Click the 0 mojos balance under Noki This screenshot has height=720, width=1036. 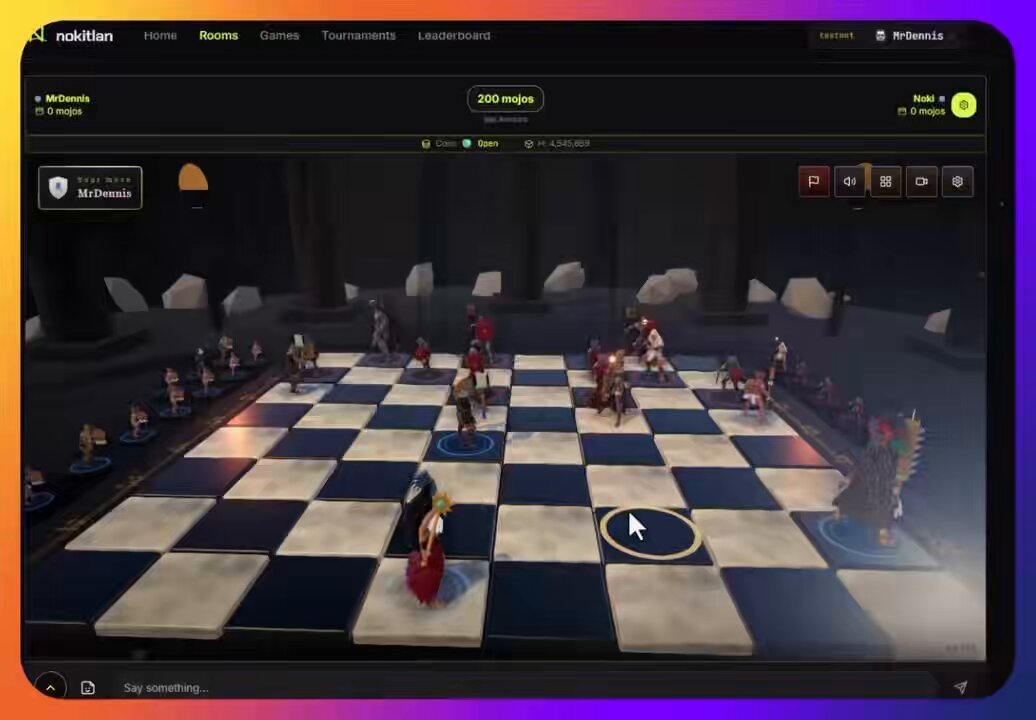click(x=928, y=111)
